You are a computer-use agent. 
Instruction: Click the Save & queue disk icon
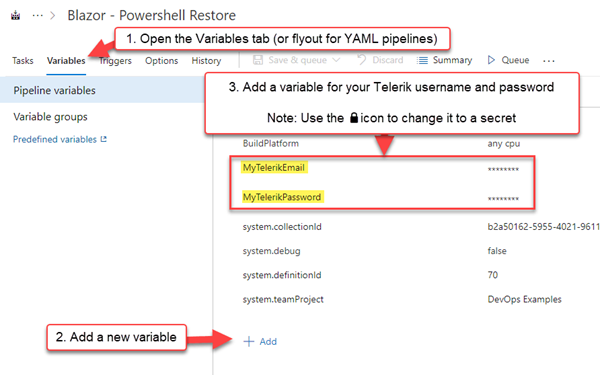258,60
